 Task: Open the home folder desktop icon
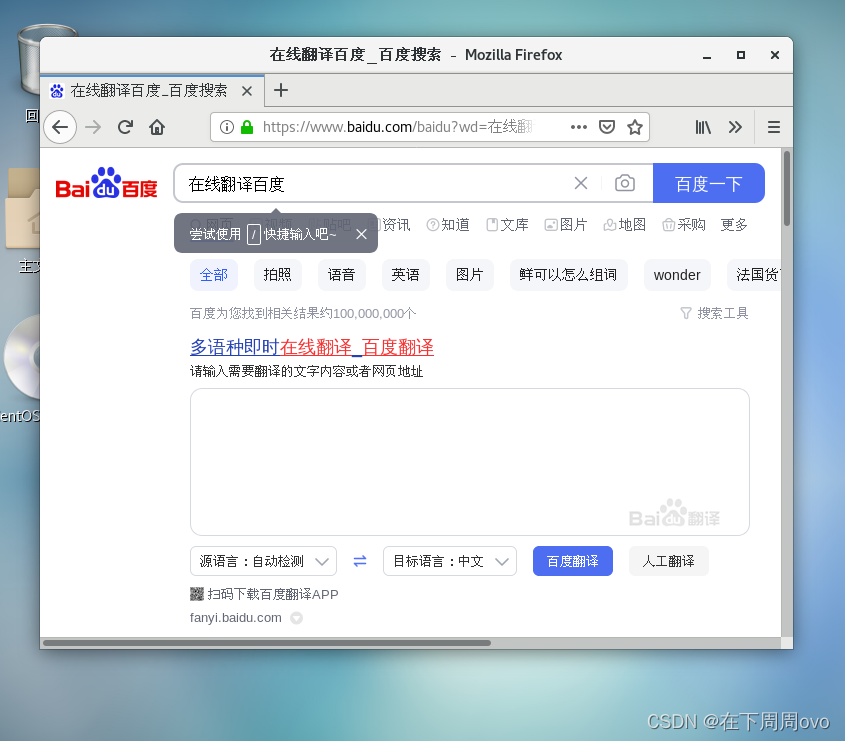[22, 209]
